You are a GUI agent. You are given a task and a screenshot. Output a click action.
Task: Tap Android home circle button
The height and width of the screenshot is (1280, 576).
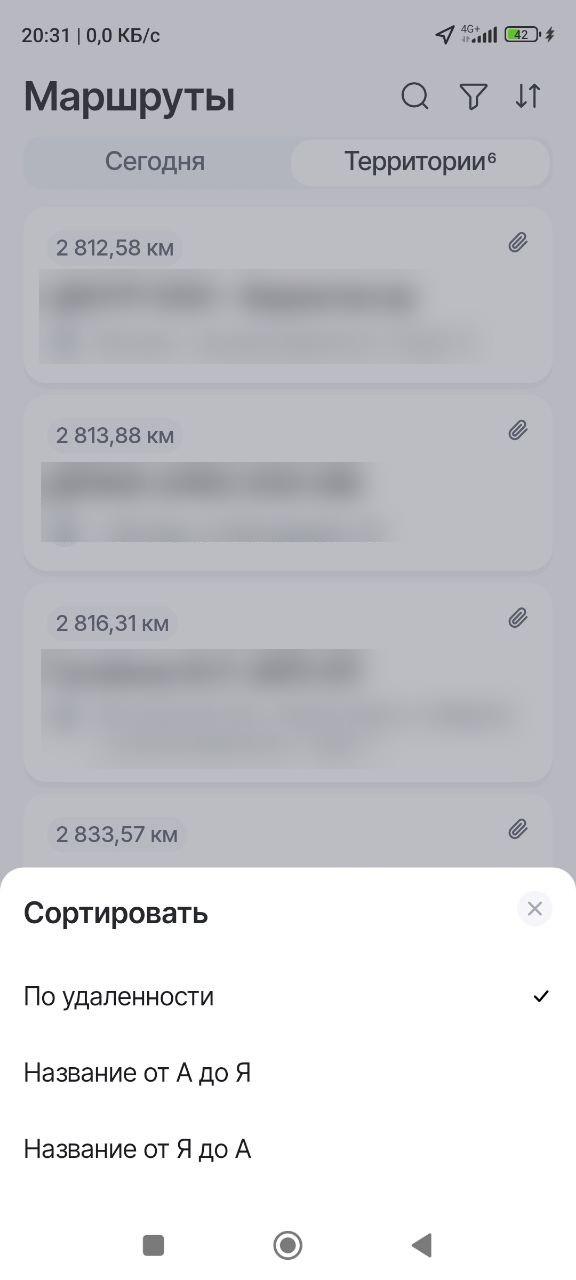288,1245
